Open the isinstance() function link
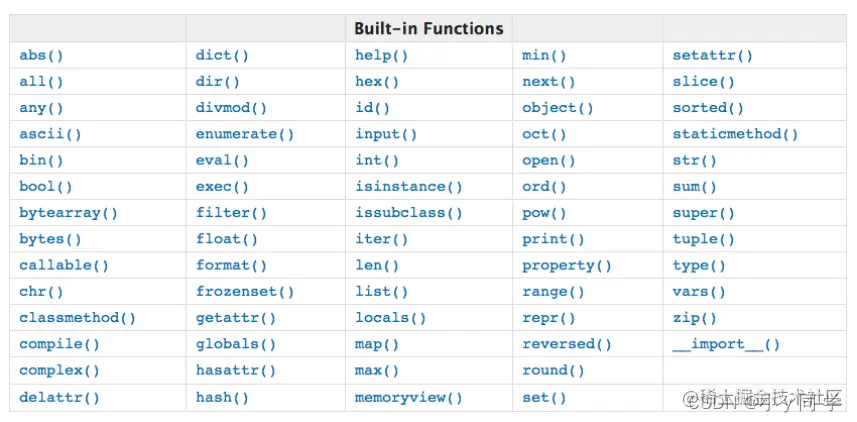Viewport: 857px width, 422px height. click(409, 187)
